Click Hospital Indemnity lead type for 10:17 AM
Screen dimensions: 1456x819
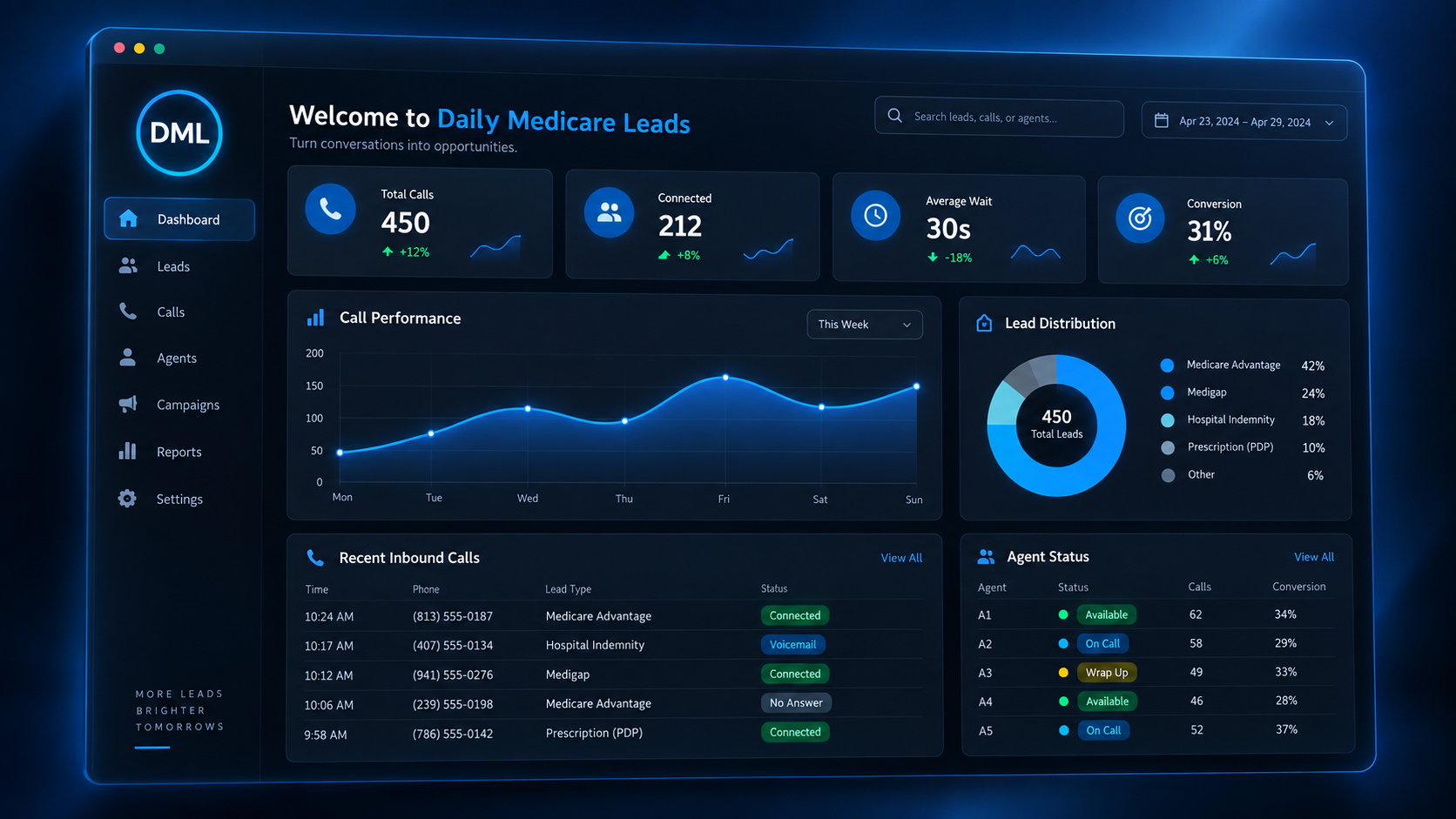(595, 645)
